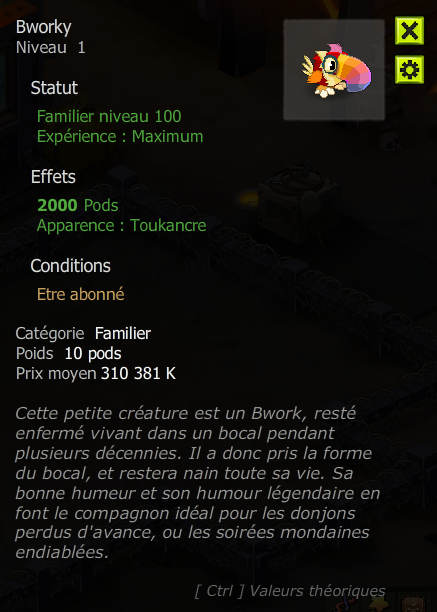437x612 pixels.
Task: Click the Toukancre pet thumbnail
Action: point(334,70)
